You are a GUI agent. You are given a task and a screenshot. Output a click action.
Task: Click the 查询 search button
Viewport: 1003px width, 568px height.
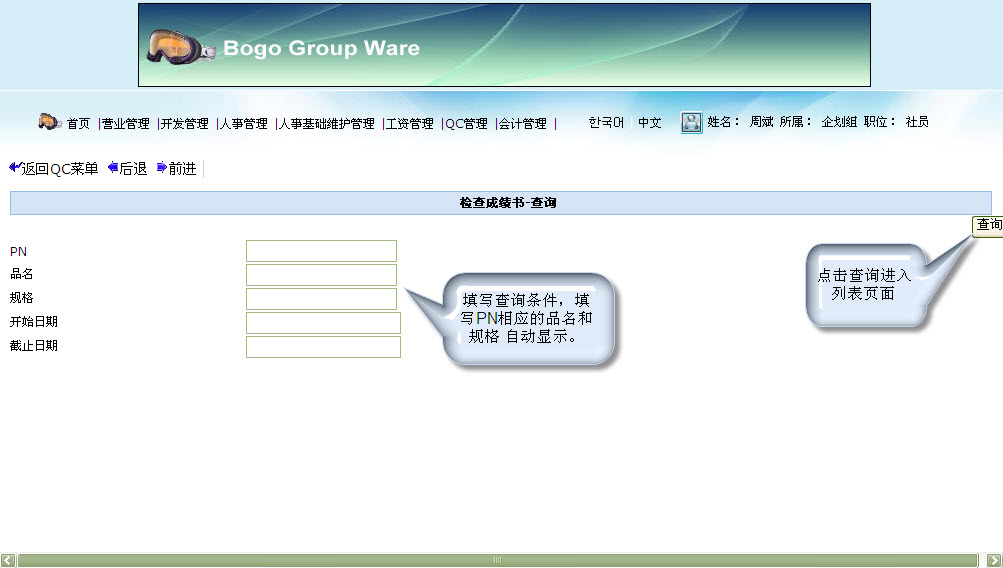click(x=988, y=225)
